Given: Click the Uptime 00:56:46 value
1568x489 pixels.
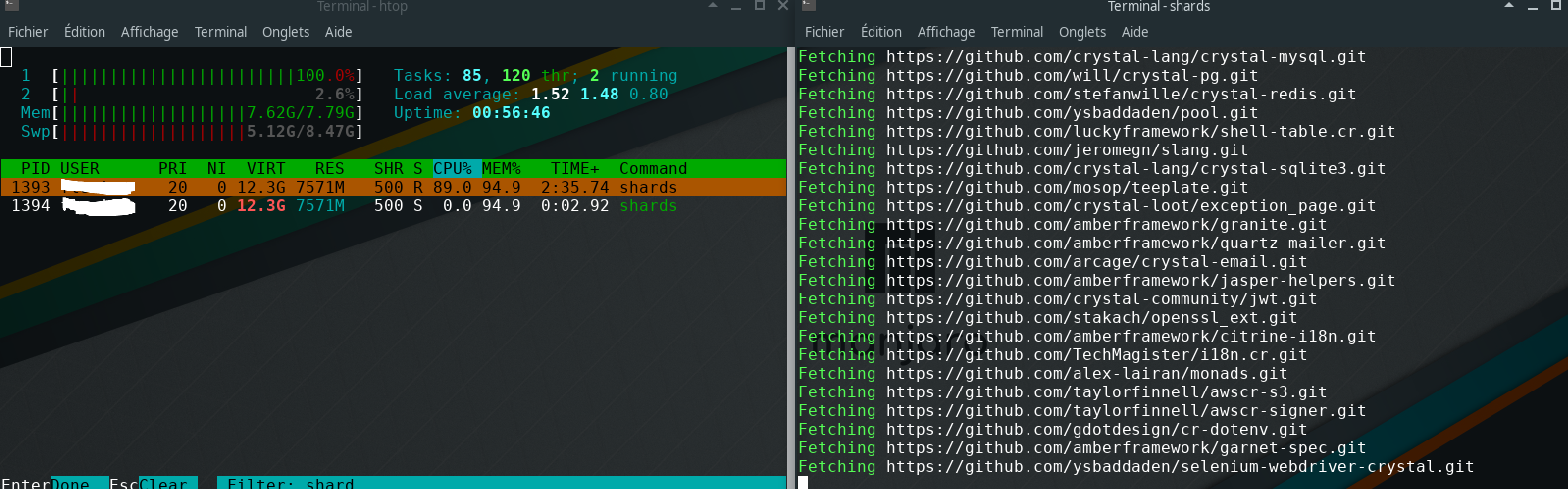Looking at the screenshot, I should click(511, 113).
